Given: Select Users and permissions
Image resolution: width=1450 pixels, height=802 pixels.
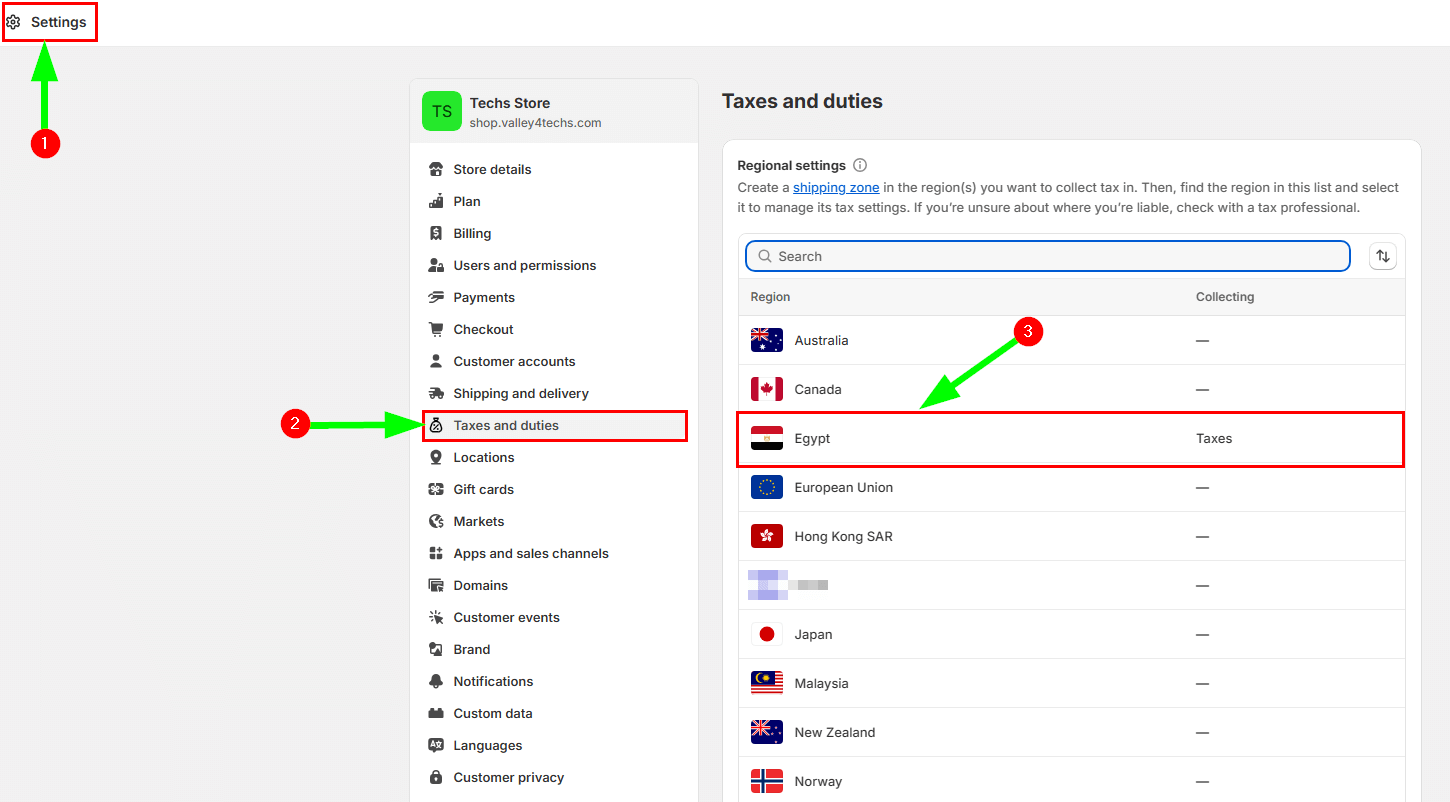Looking at the screenshot, I should pyautogui.click(x=554, y=265).
